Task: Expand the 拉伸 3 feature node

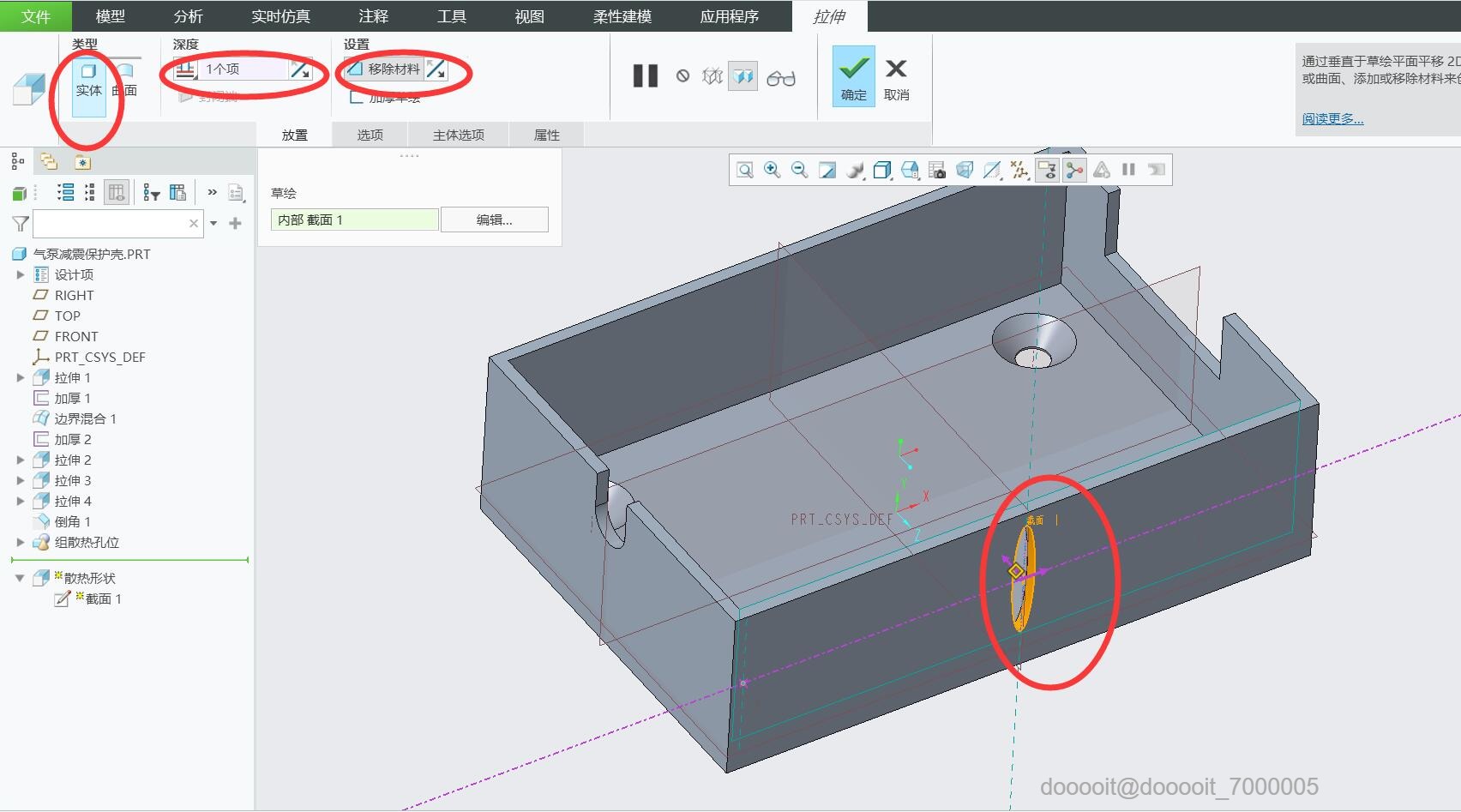Action: 21,480
